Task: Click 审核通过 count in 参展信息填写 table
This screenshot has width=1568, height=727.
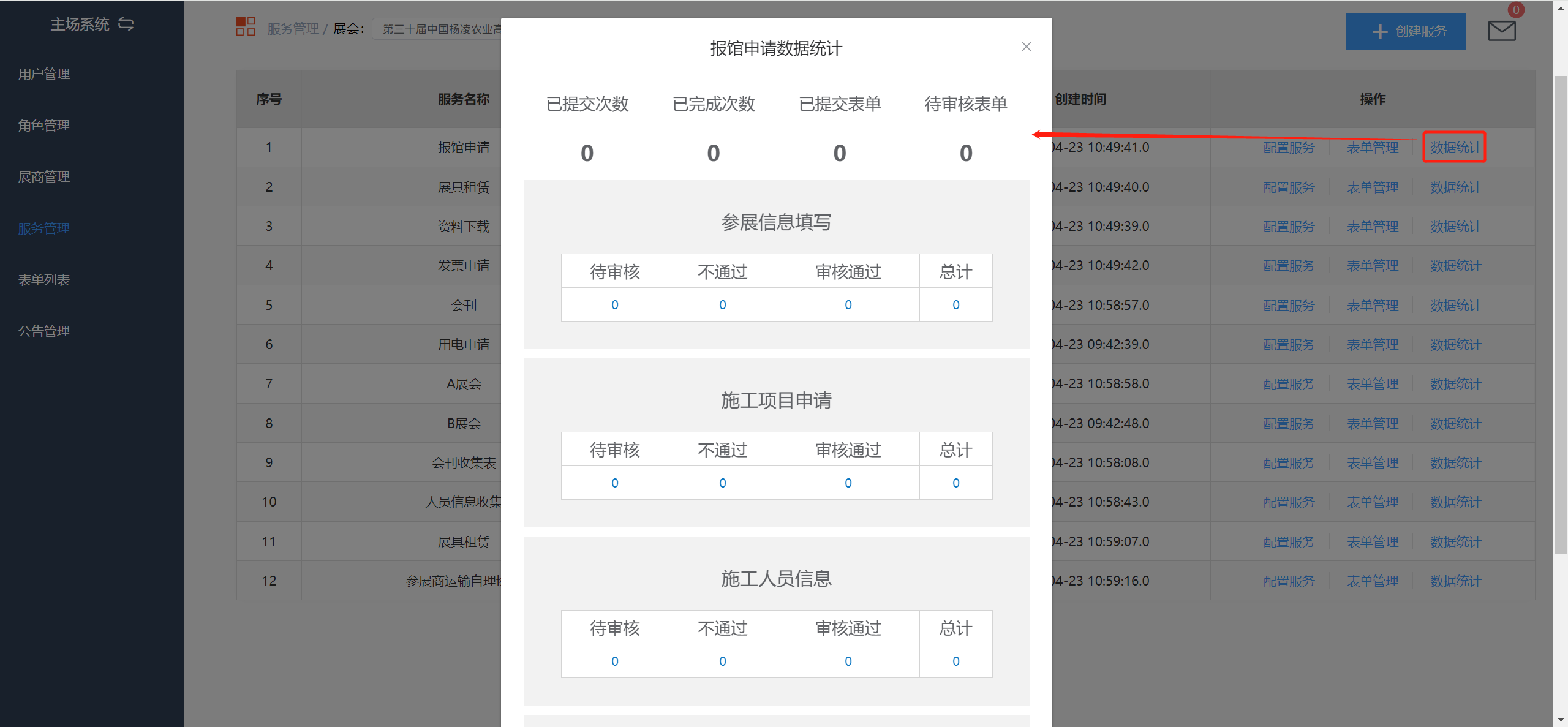Action: [x=848, y=304]
